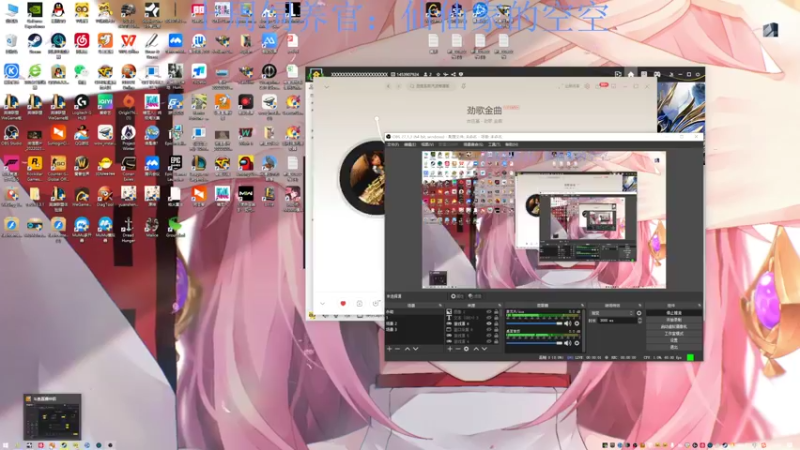Adjust 桌面音频 volume slider
Screen dimensions: 800x450
pyautogui.click(x=534, y=343)
